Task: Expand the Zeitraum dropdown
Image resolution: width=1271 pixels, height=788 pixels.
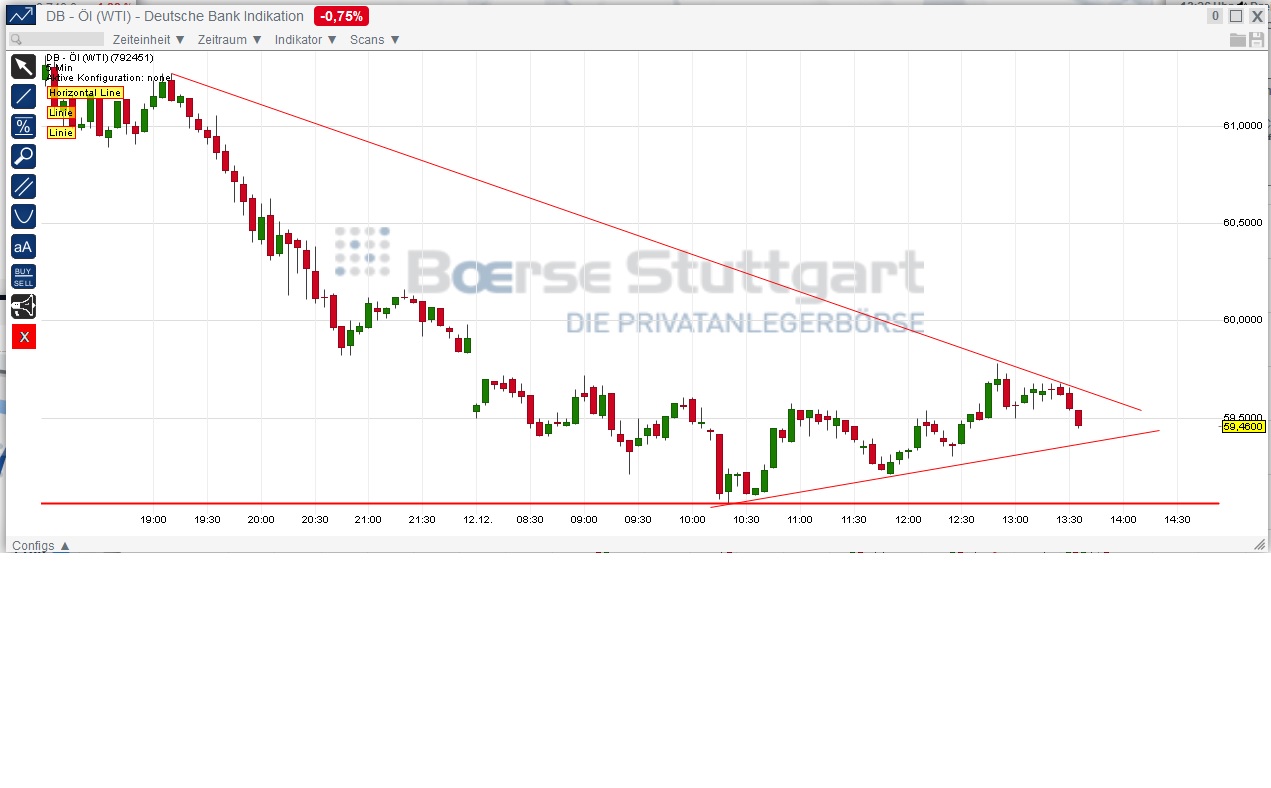Action: click(228, 40)
